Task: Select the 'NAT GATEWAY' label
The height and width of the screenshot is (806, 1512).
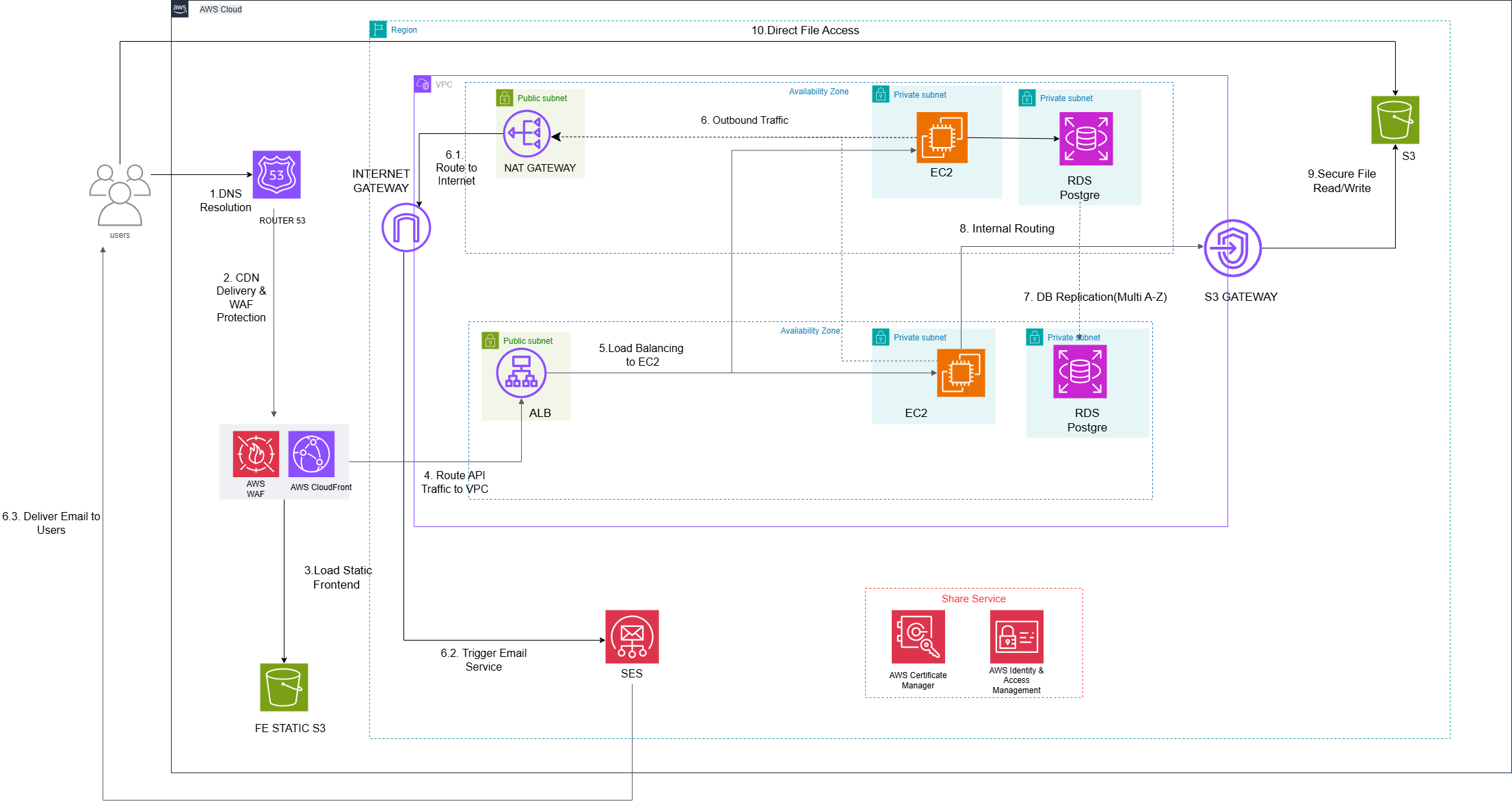Action: tap(540, 167)
